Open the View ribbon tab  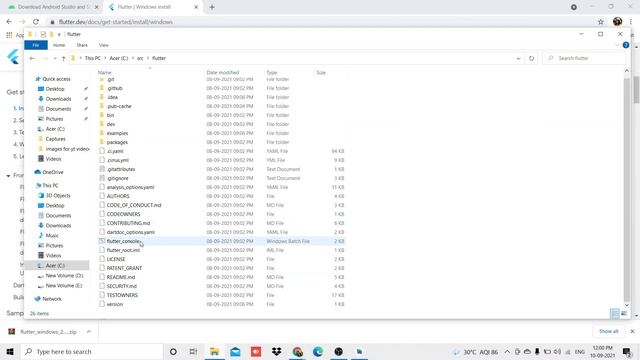tap(104, 45)
